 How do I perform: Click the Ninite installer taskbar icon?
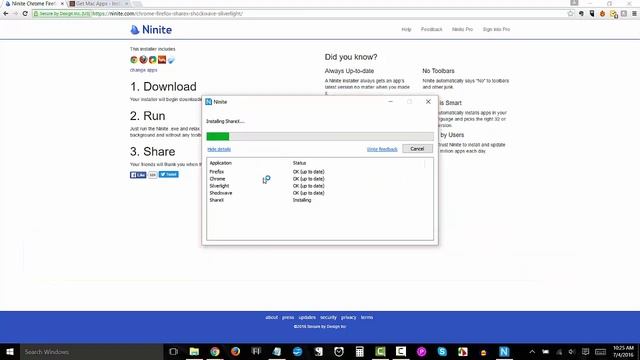(x=504, y=351)
